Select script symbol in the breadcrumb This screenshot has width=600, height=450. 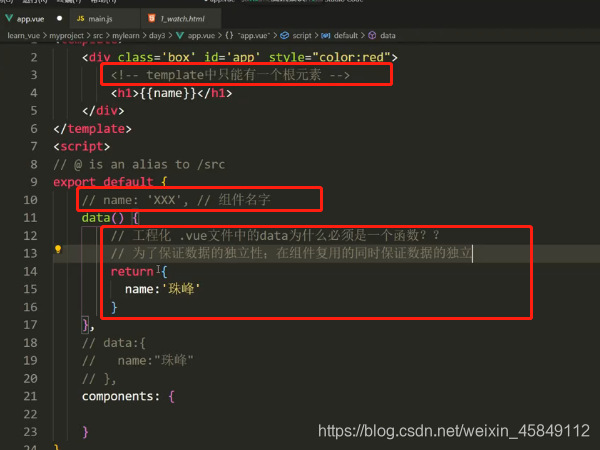pos(302,36)
